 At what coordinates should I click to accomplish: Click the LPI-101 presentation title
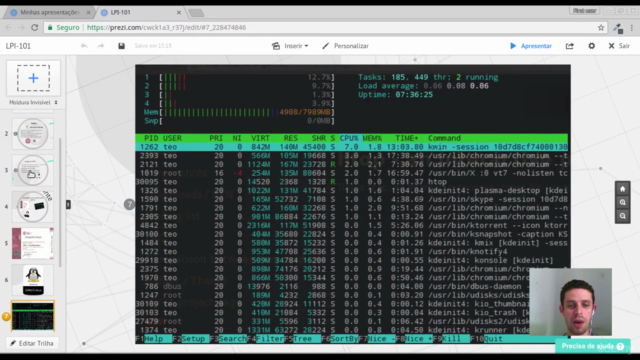18,46
